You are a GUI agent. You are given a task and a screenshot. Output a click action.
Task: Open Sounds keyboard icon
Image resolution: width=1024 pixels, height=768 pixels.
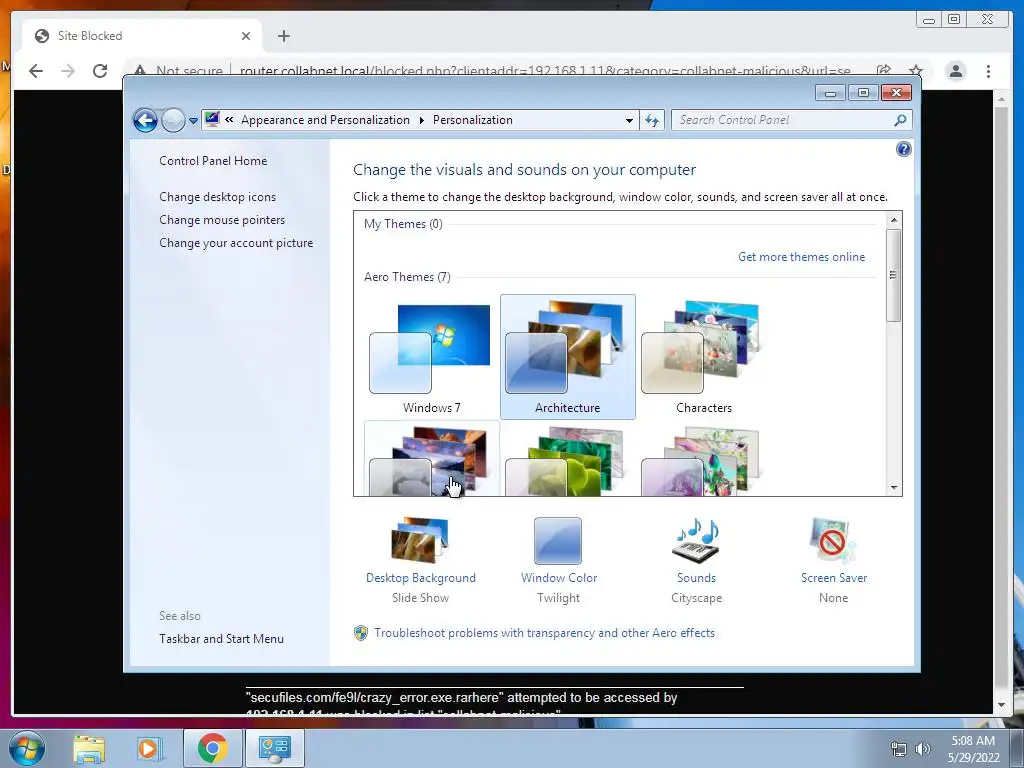point(696,541)
